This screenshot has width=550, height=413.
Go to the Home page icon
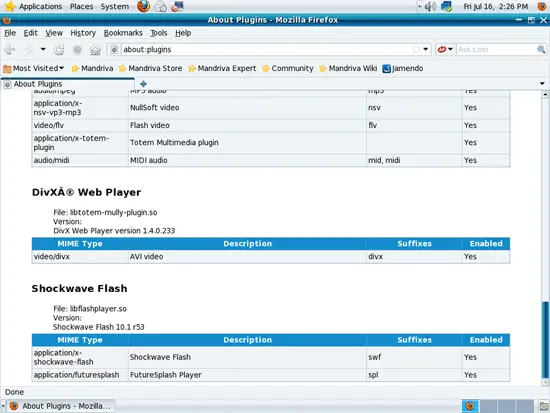pos(95,50)
